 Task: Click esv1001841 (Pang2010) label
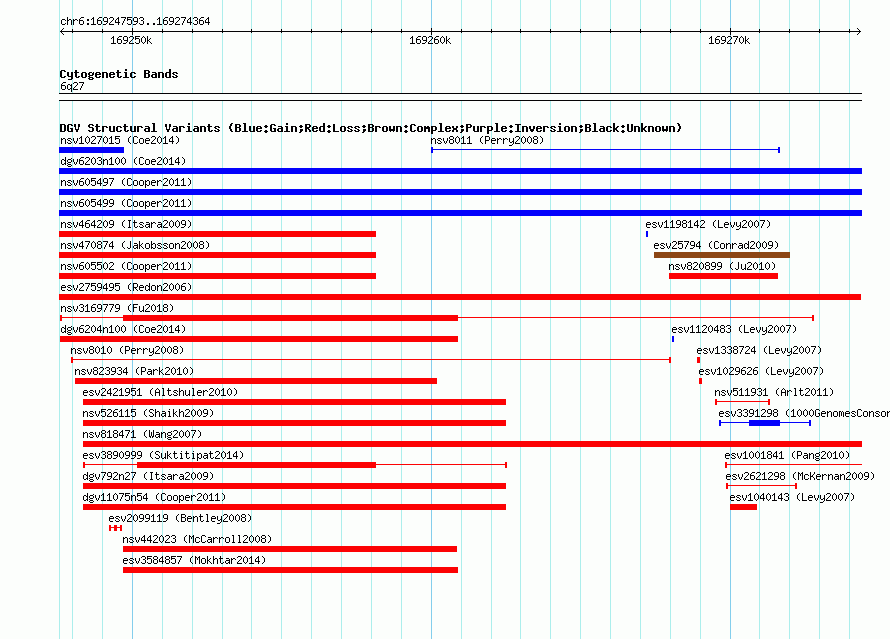[x=787, y=455]
